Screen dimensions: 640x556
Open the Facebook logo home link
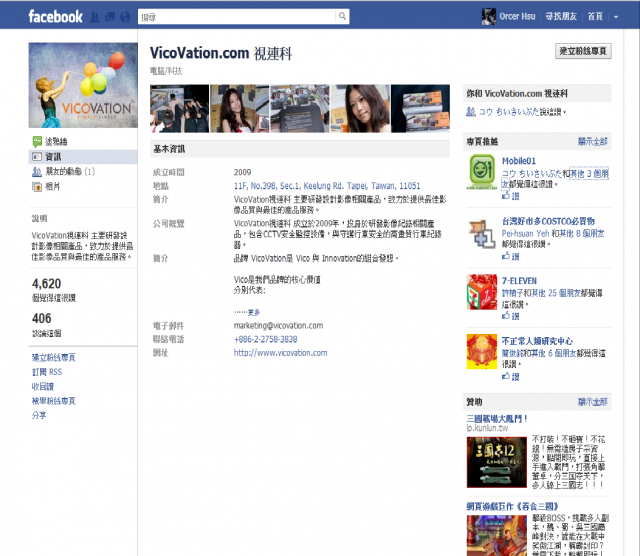click(x=55, y=17)
